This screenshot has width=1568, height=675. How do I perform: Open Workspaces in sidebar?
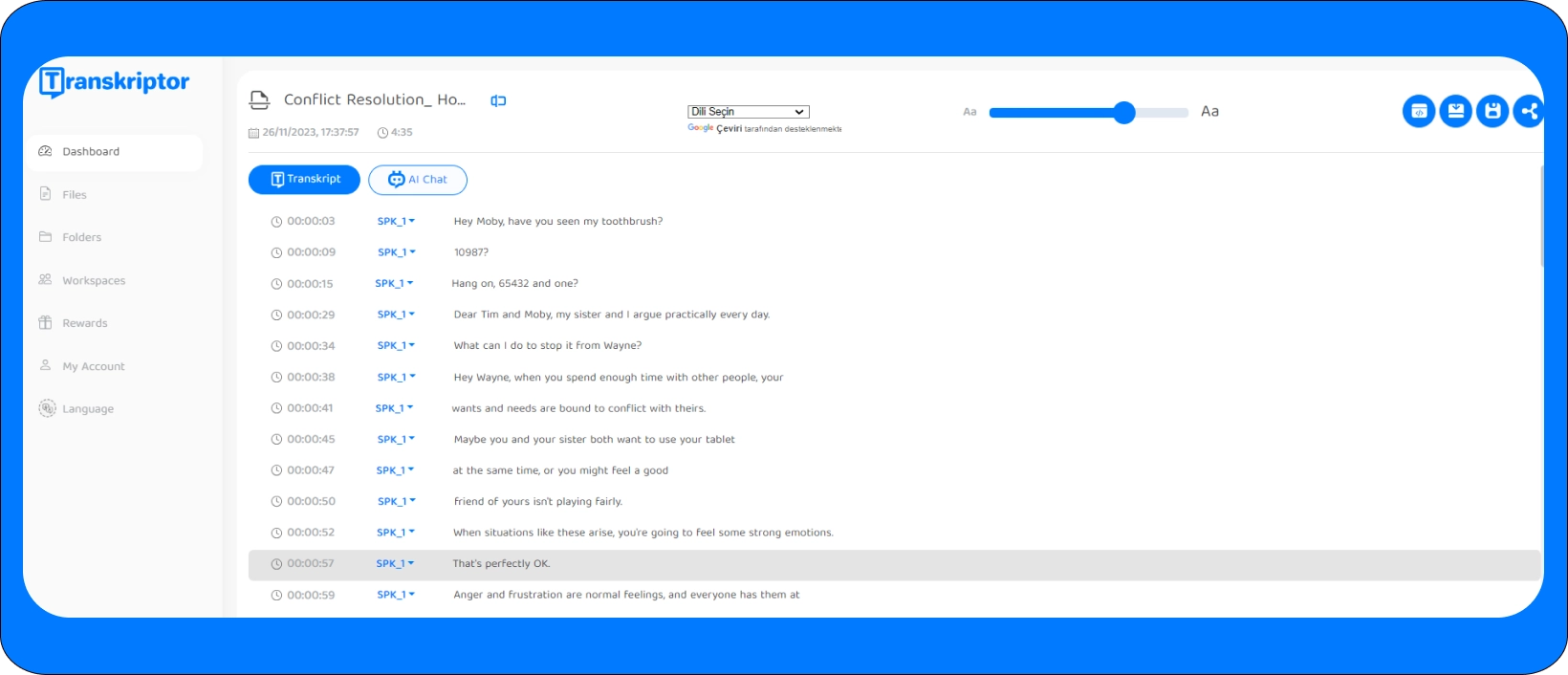click(81, 280)
